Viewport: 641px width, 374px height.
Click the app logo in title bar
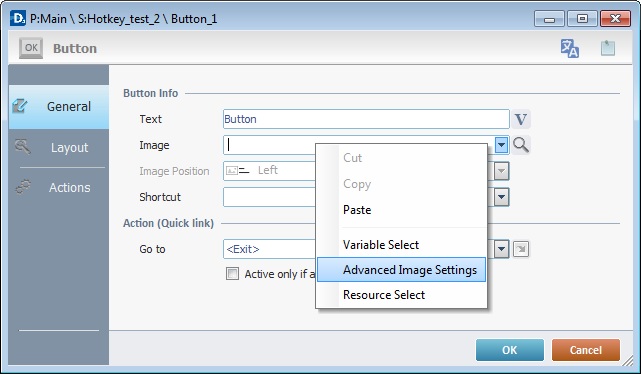(x=18, y=18)
